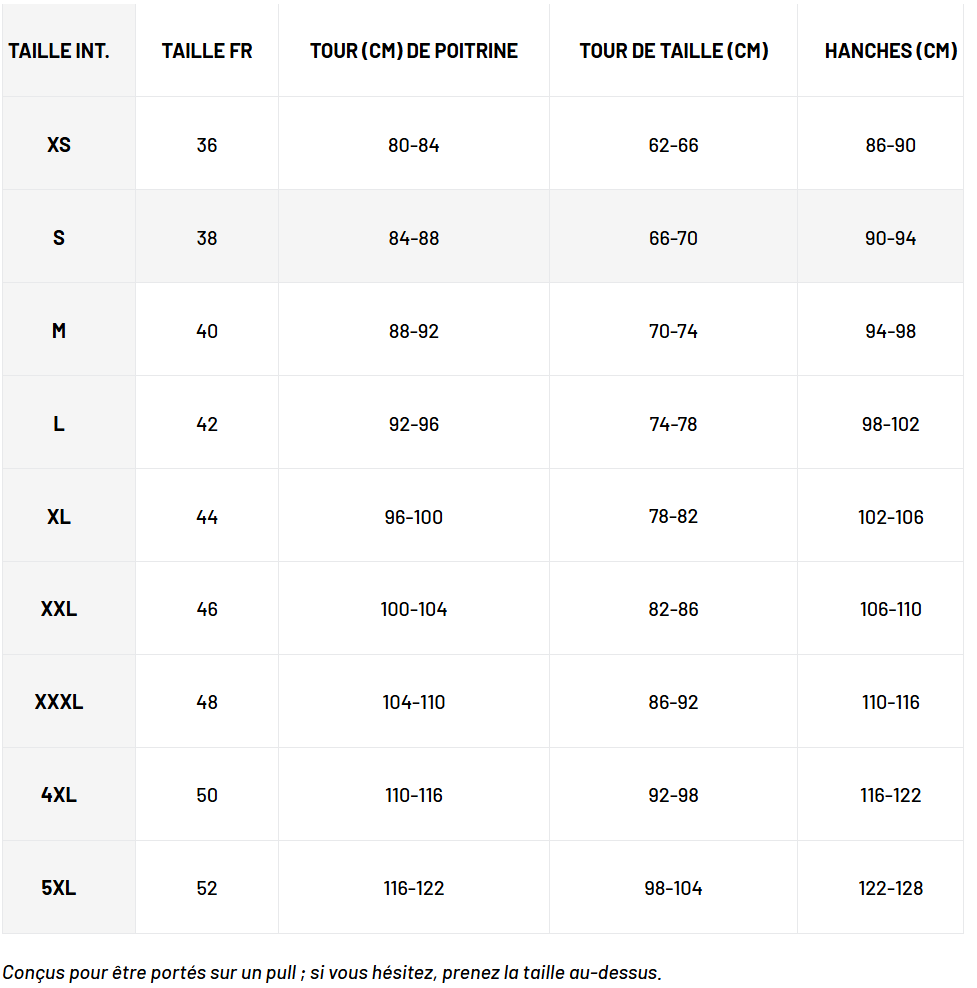This screenshot has width=977, height=988.
Task: Click the HANCHES (CM) column header
Action: coord(890,51)
